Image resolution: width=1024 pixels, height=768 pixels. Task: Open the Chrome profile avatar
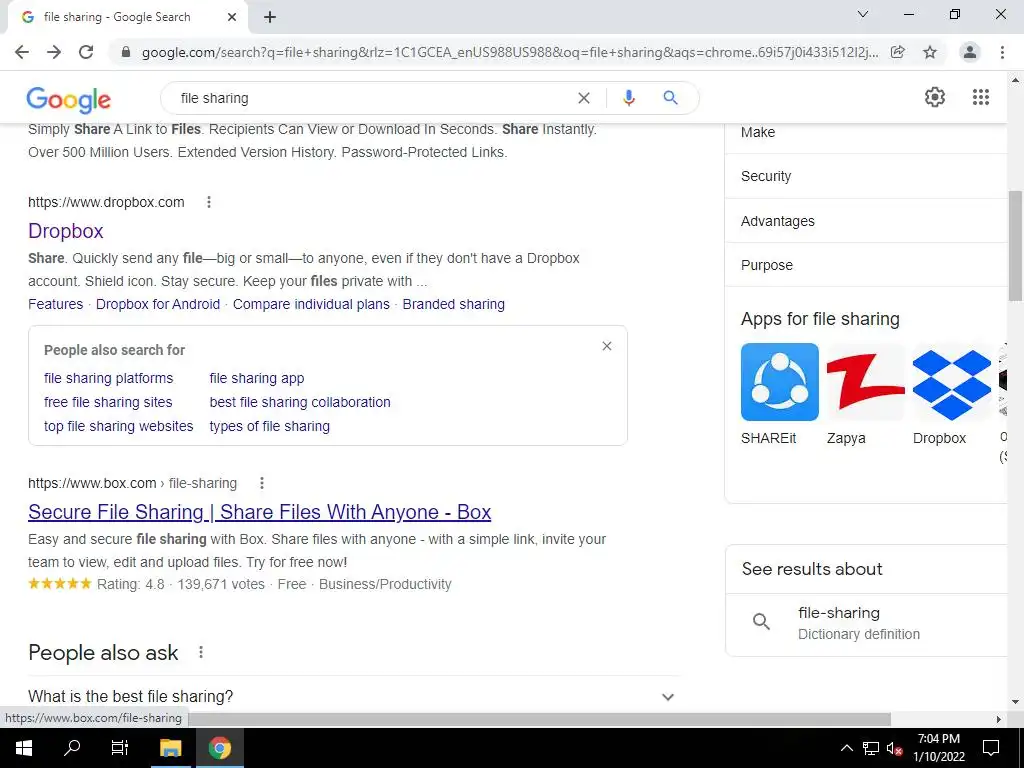click(970, 52)
